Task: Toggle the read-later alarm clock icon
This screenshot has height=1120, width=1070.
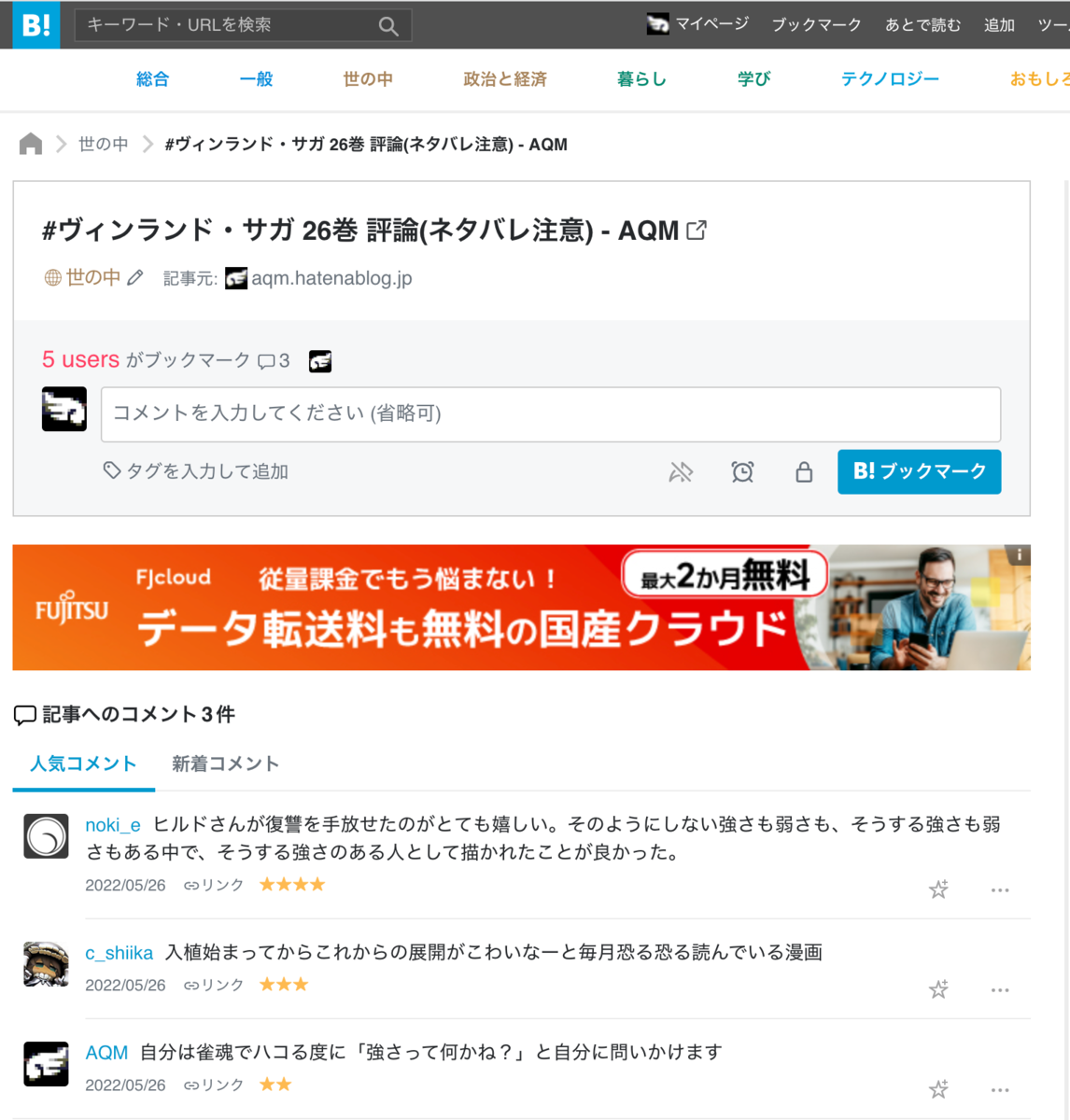Action: (x=742, y=472)
